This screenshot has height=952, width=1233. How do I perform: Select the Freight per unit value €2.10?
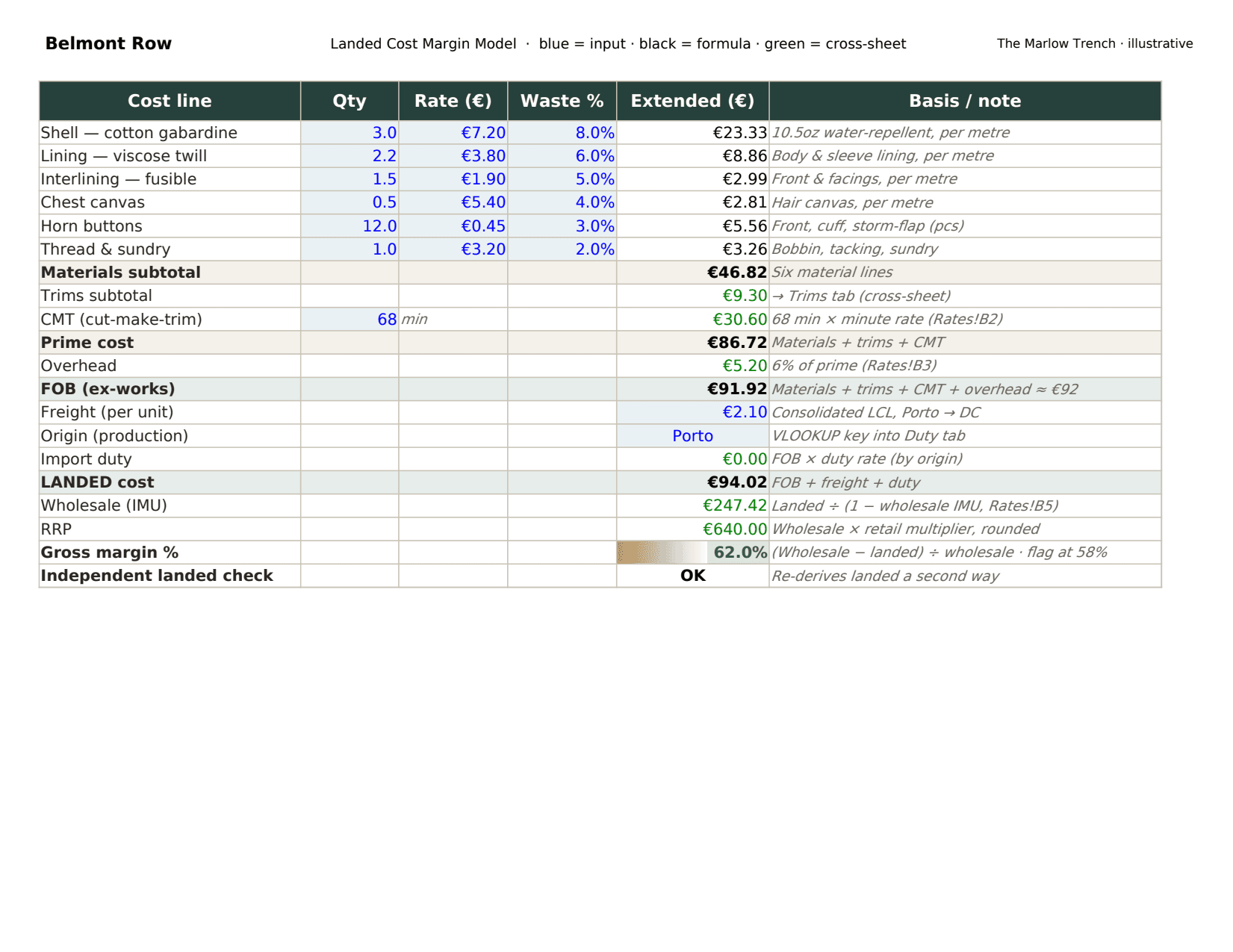coord(693,412)
